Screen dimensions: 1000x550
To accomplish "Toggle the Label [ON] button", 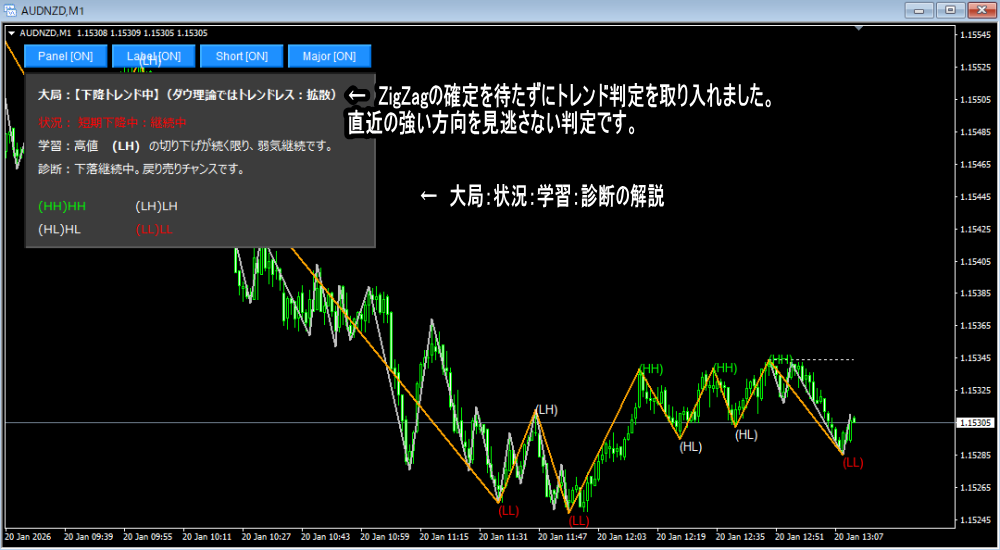I will click(x=153, y=56).
